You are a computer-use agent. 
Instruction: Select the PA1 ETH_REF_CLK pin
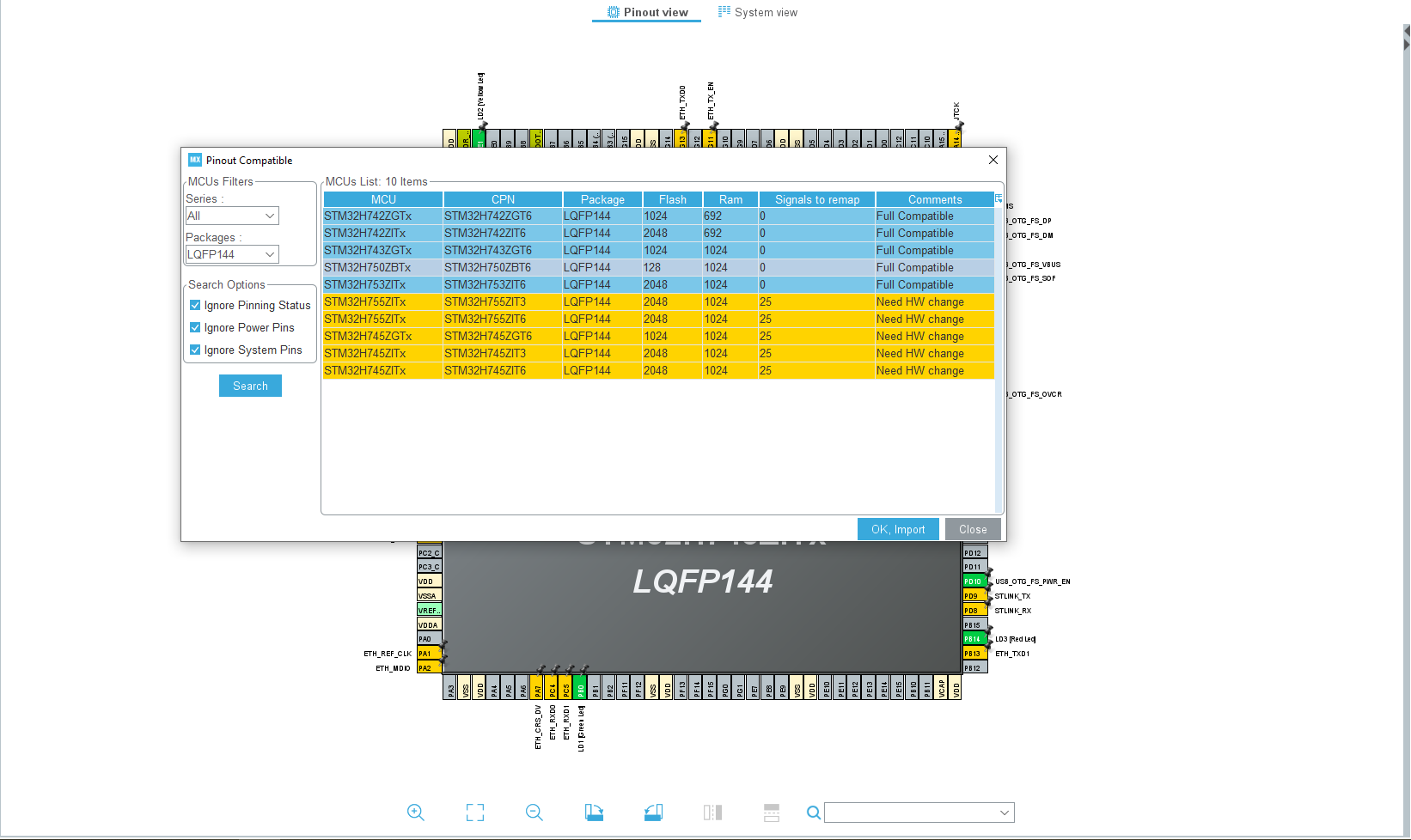[x=430, y=654]
